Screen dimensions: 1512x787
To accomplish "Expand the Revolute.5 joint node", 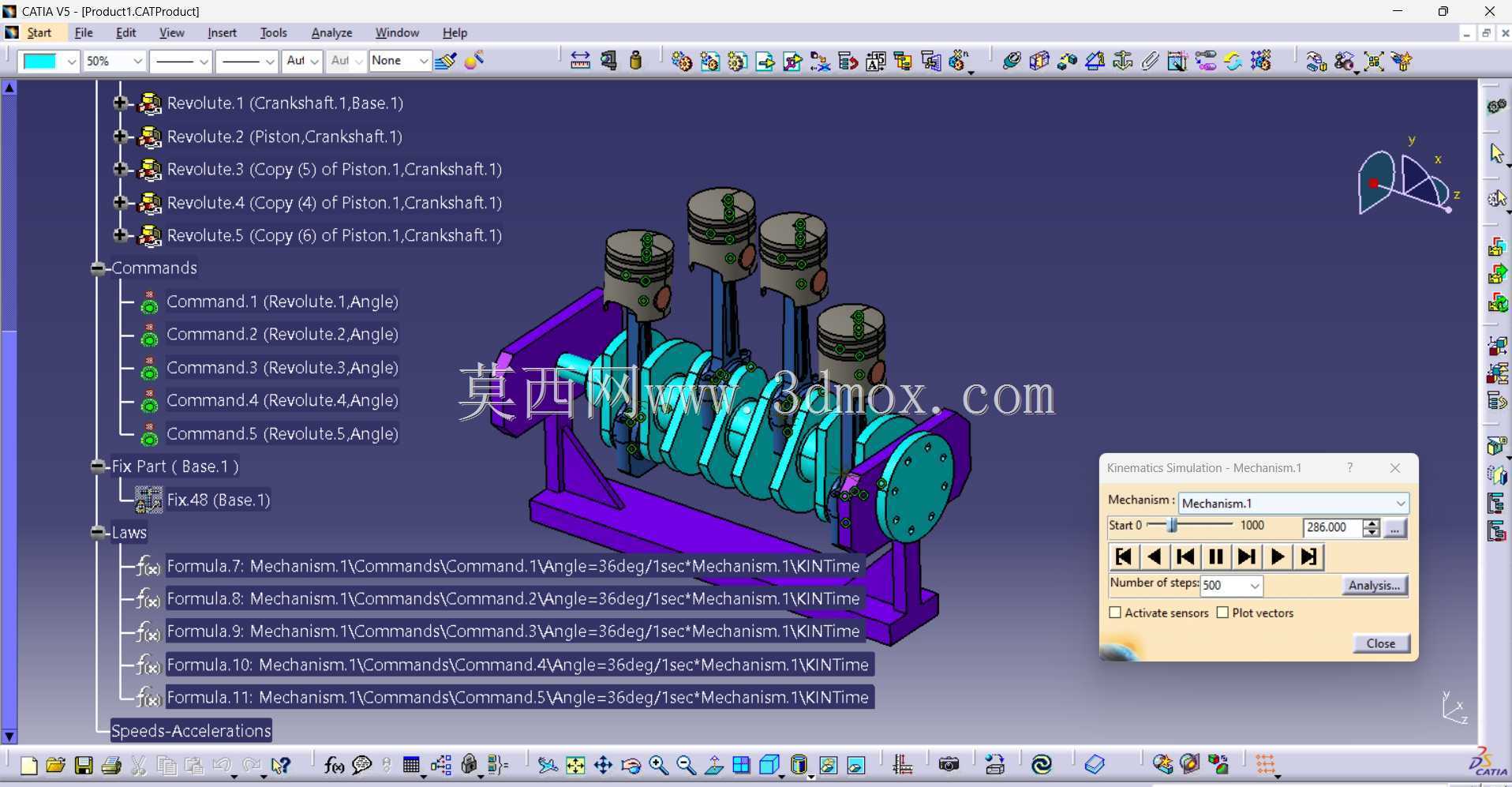I will (120, 234).
